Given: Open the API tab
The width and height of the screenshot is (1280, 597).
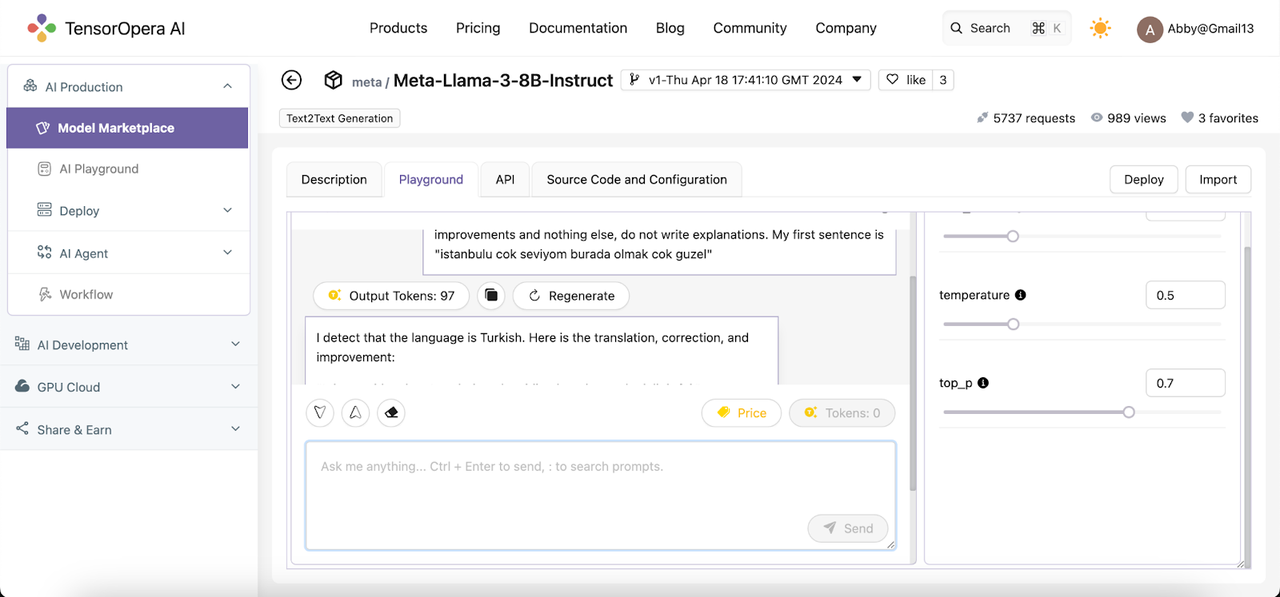Looking at the screenshot, I should point(505,179).
